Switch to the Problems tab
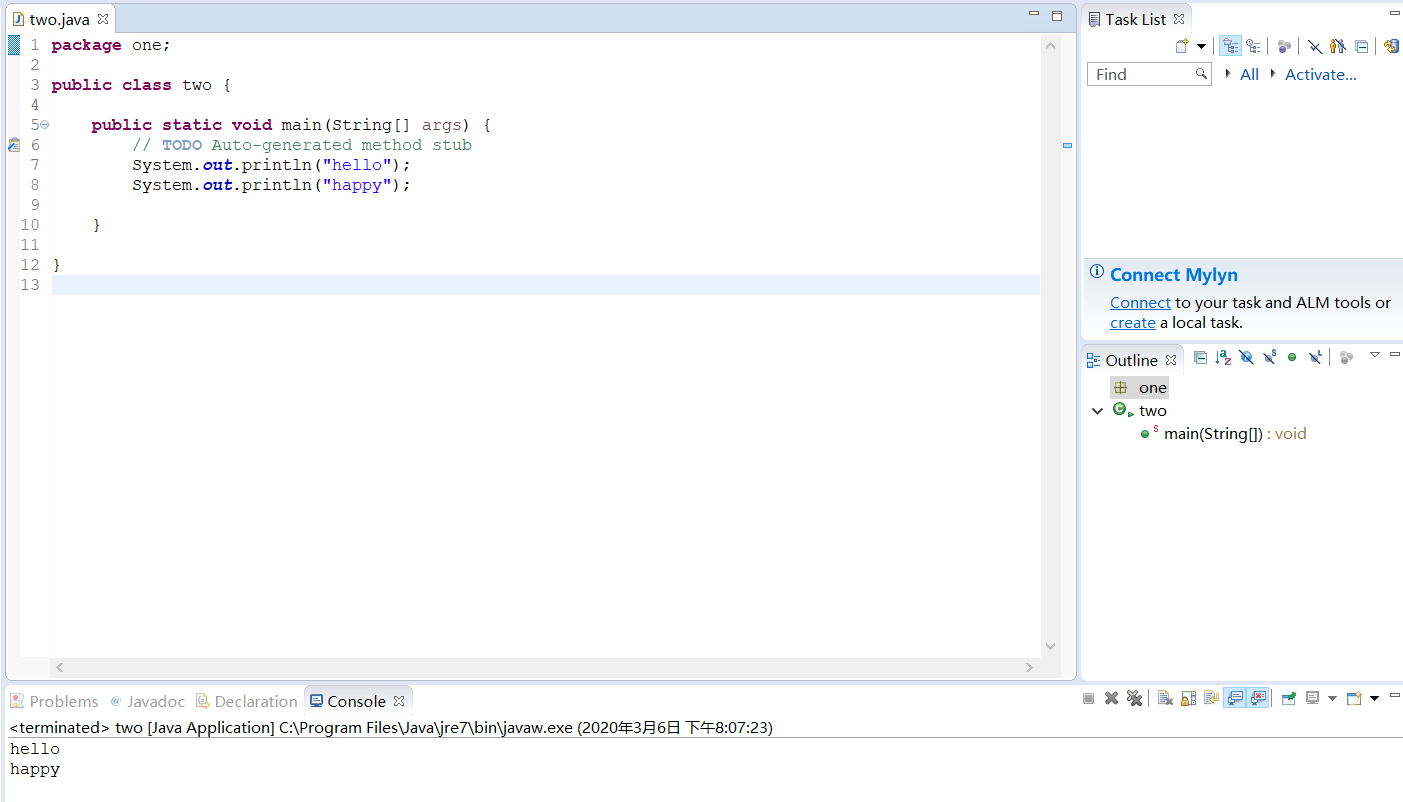 click(54, 701)
